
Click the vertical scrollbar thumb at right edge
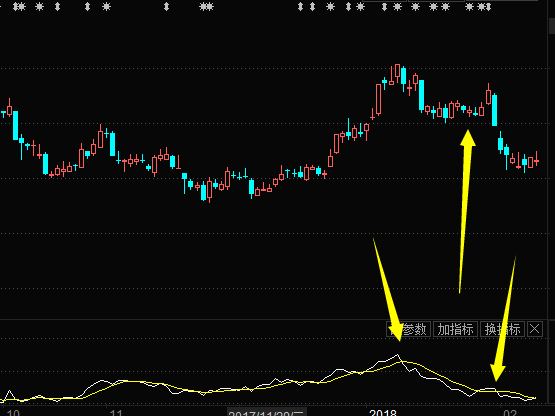tap(551, 26)
